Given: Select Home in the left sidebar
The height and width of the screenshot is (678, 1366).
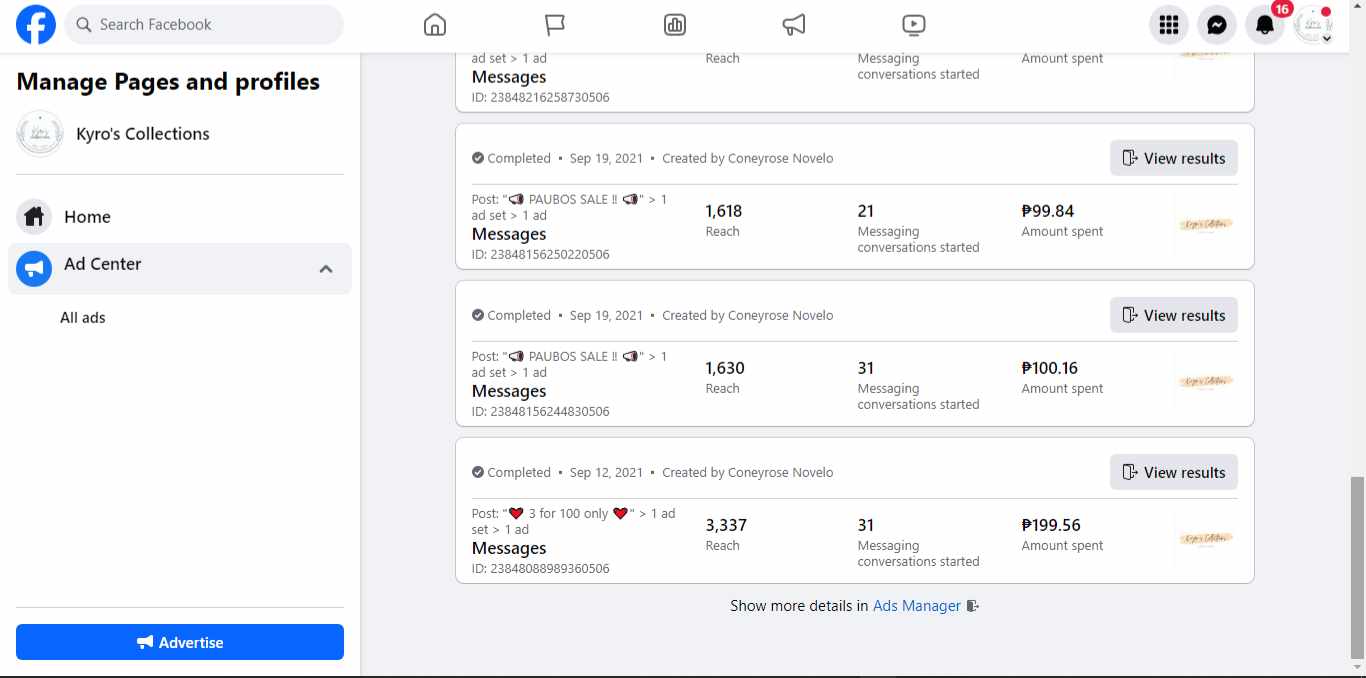Looking at the screenshot, I should [87, 217].
